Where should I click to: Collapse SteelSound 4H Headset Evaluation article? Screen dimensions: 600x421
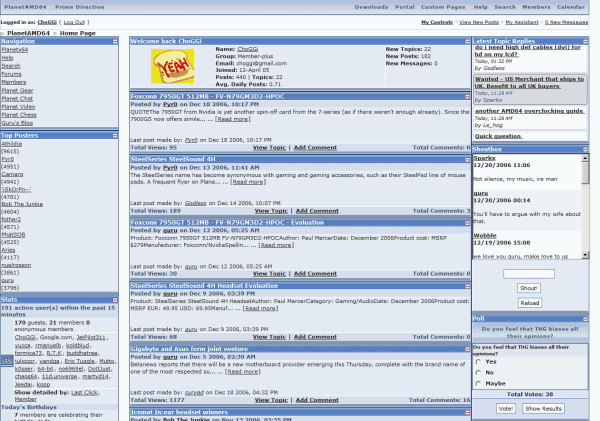point(467,286)
